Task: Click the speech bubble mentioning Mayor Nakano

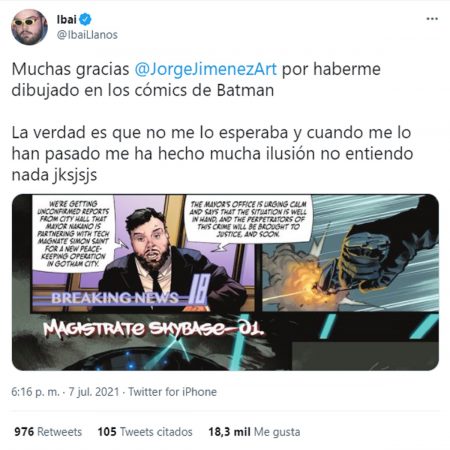Action: point(73,233)
